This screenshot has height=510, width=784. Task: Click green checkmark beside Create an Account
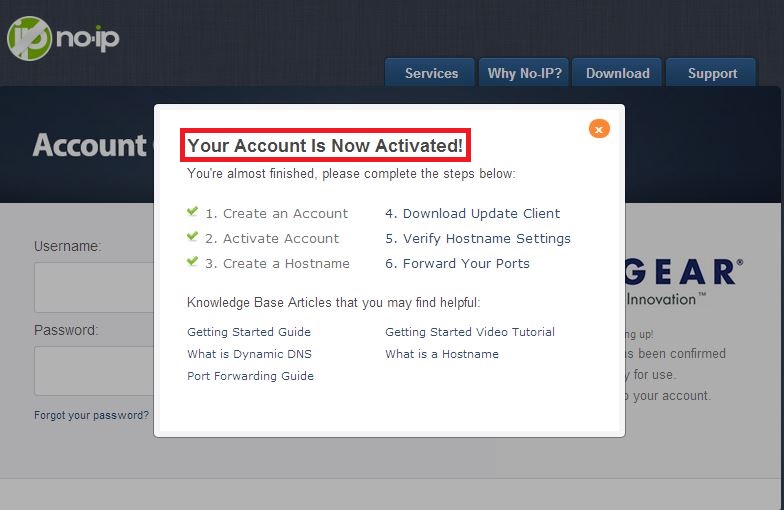(192, 212)
